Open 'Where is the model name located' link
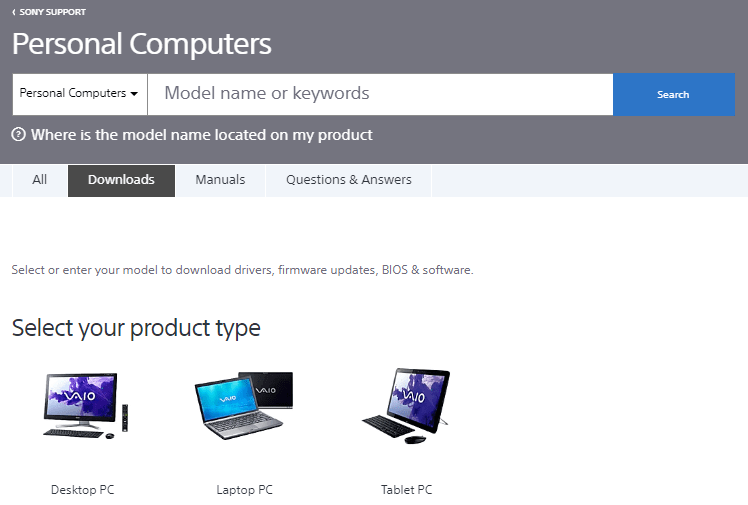748x505 pixels. point(201,135)
